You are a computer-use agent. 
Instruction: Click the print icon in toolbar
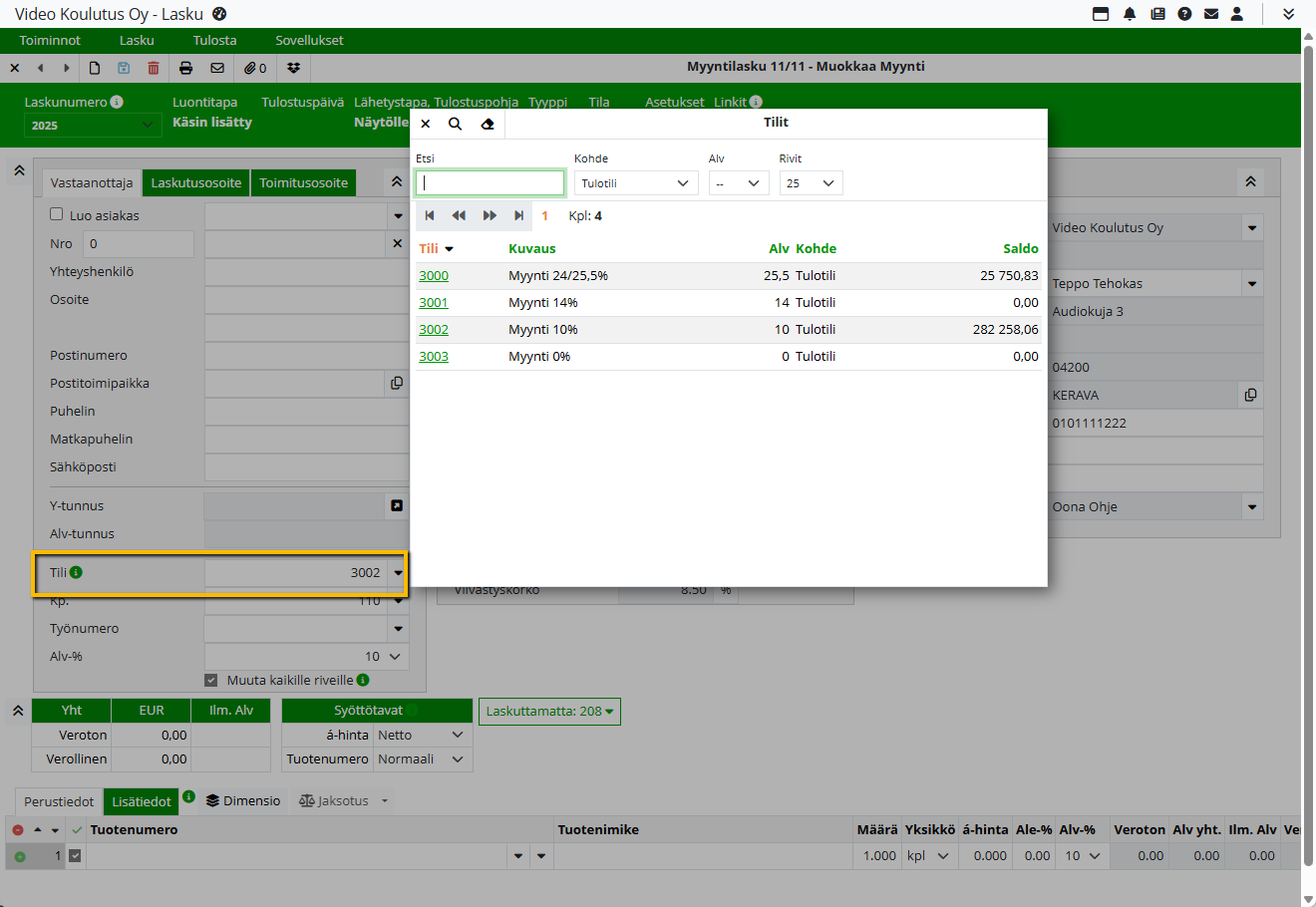point(185,68)
